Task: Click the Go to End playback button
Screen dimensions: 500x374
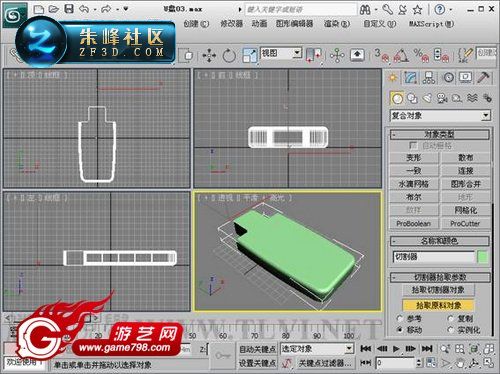Action: 427,349
